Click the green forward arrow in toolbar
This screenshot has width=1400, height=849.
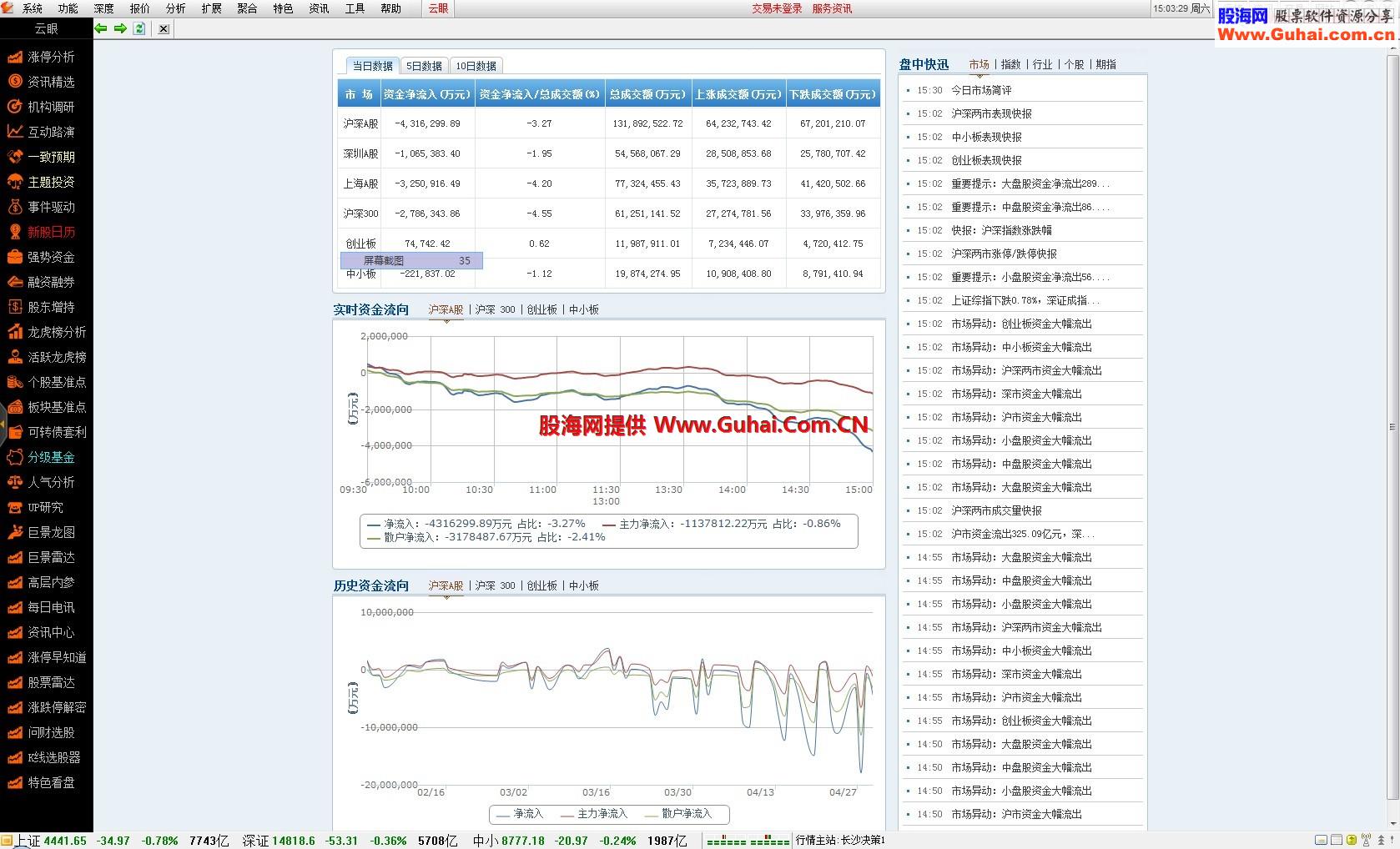click(x=120, y=28)
